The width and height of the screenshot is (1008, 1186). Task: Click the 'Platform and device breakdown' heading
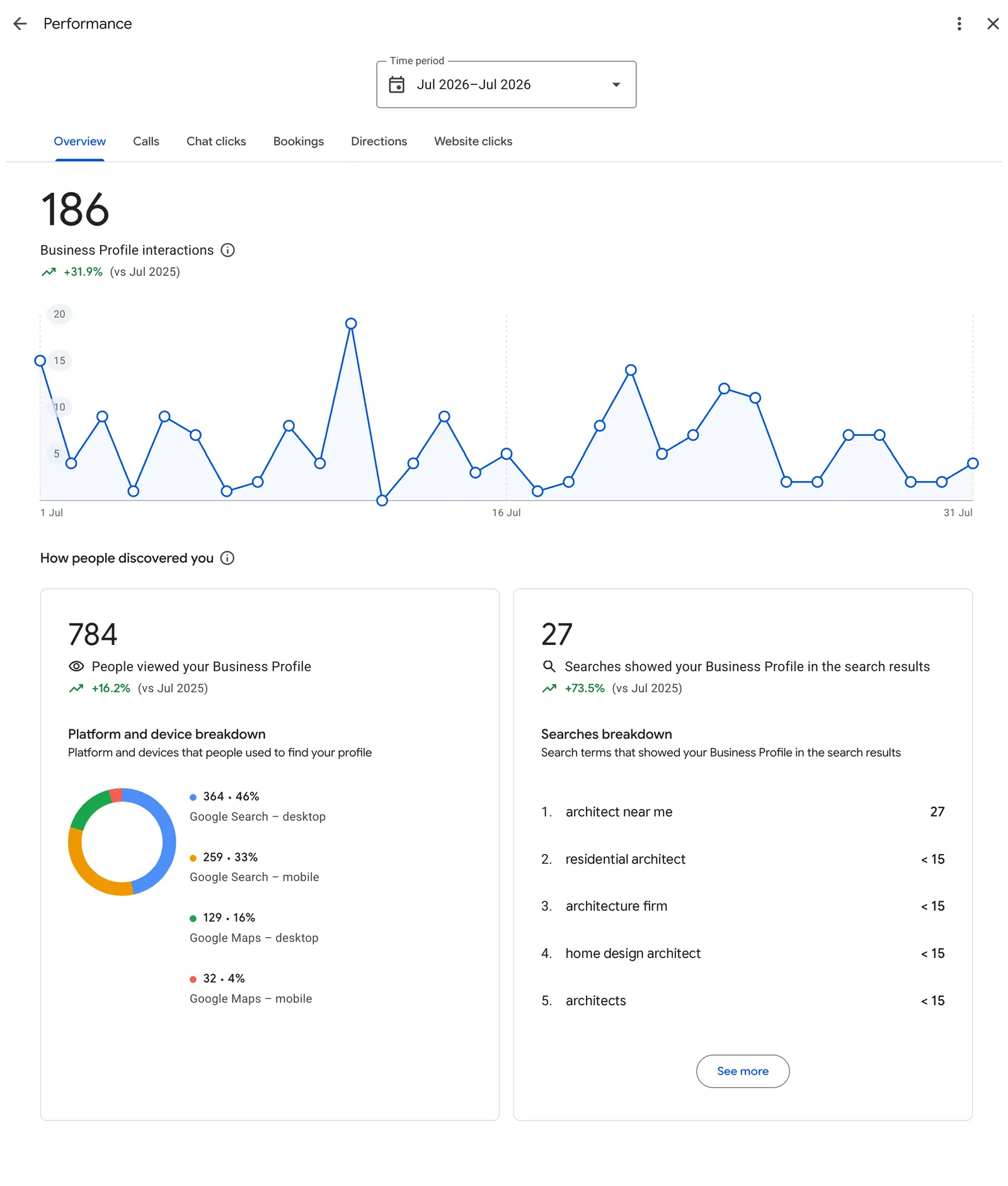(x=167, y=734)
